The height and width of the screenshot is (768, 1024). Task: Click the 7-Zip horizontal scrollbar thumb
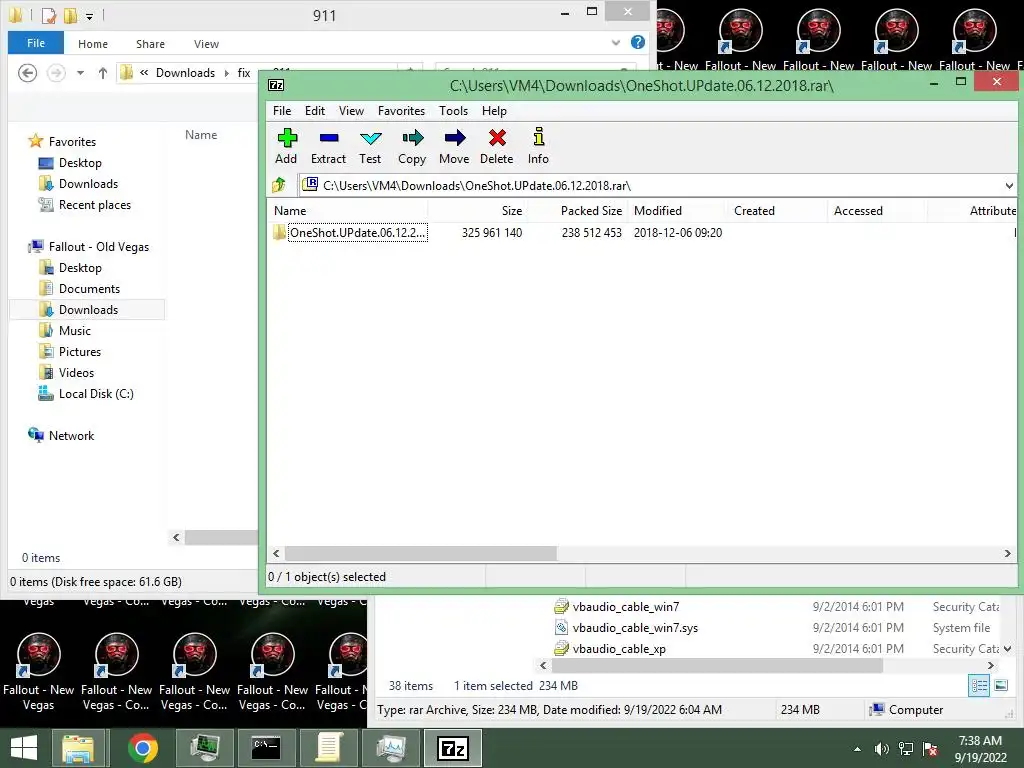click(421, 554)
